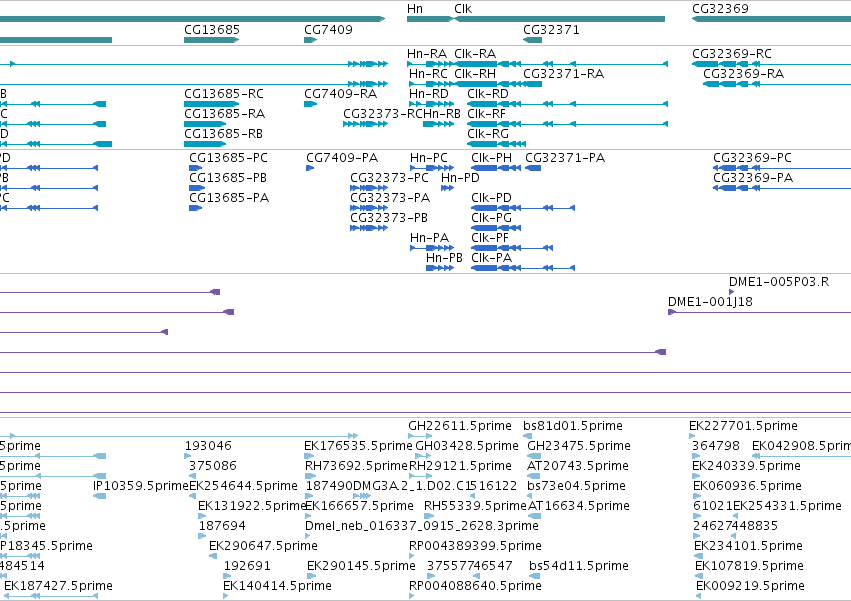851x601 pixels.
Task: Click EST label GH22611.5prime
Action: click(x=460, y=426)
